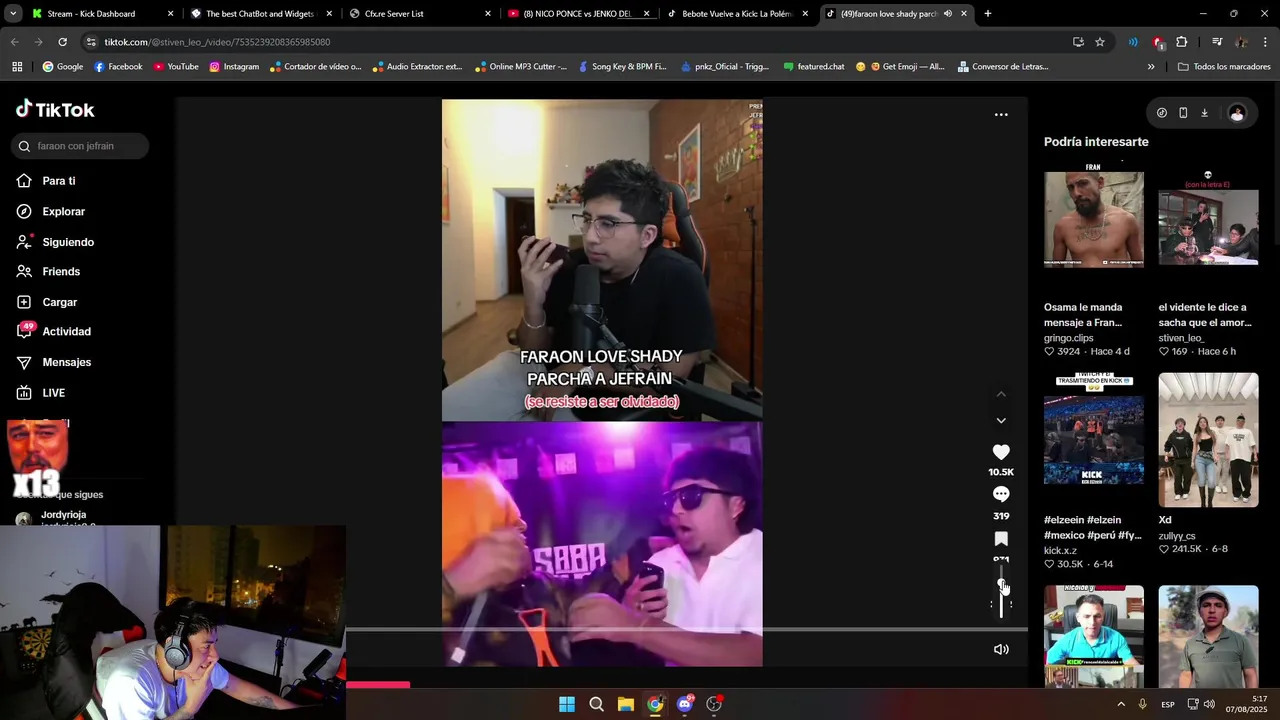Viewport: 1280px width, 720px height.
Task: Switch to NICO PONCE vs JENKO tab
Action: click(x=577, y=14)
